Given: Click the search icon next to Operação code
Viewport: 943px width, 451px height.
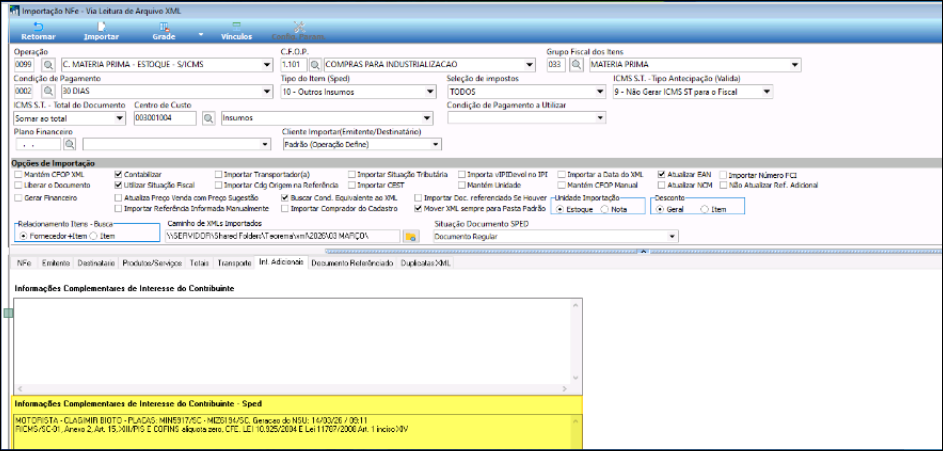Looking at the screenshot, I should coord(47,66).
